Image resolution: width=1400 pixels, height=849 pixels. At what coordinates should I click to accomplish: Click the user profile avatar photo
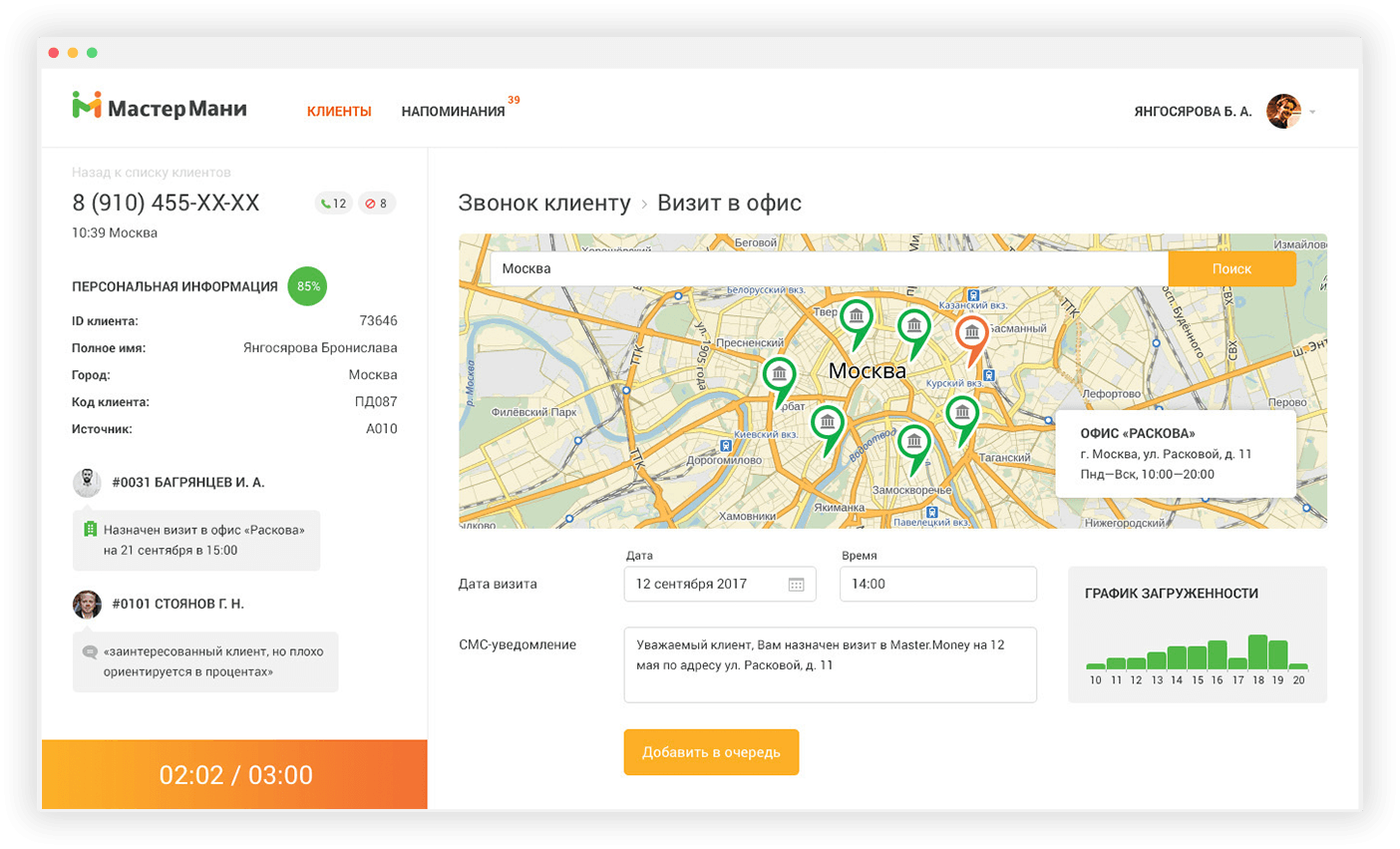coord(1283,112)
